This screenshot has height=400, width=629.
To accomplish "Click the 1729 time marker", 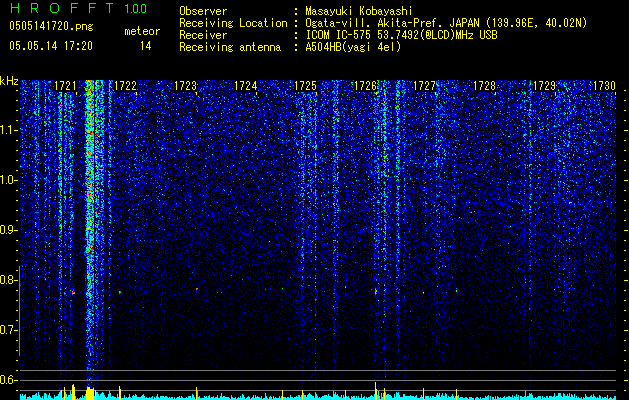I will click(544, 85).
